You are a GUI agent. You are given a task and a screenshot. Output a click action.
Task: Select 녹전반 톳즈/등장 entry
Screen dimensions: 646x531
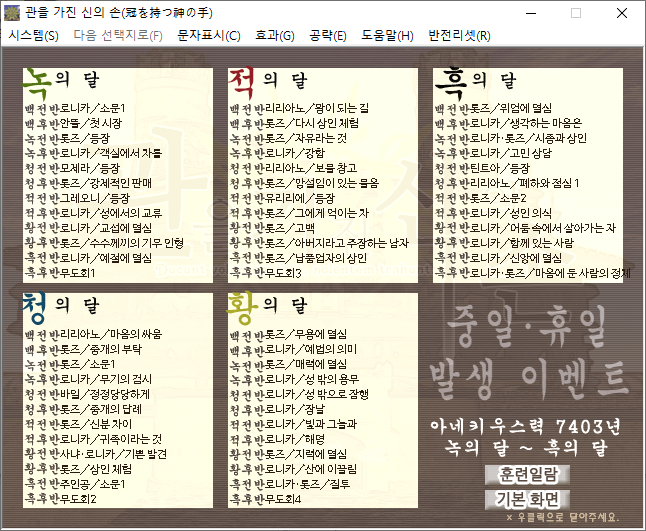67,138
